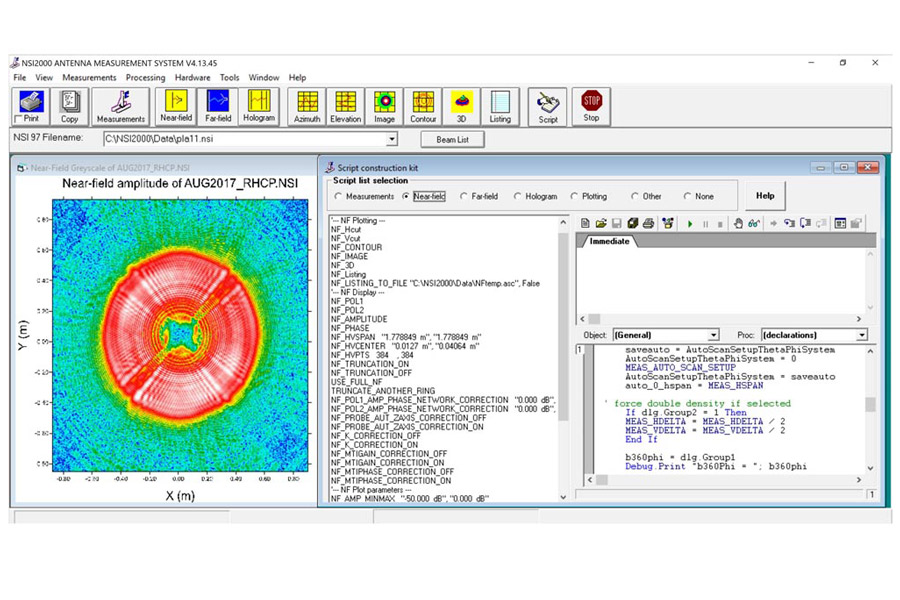The image size is (900, 600).
Task: Click NF_CONTOUR in the script list
Action: pyautogui.click(x=356, y=247)
